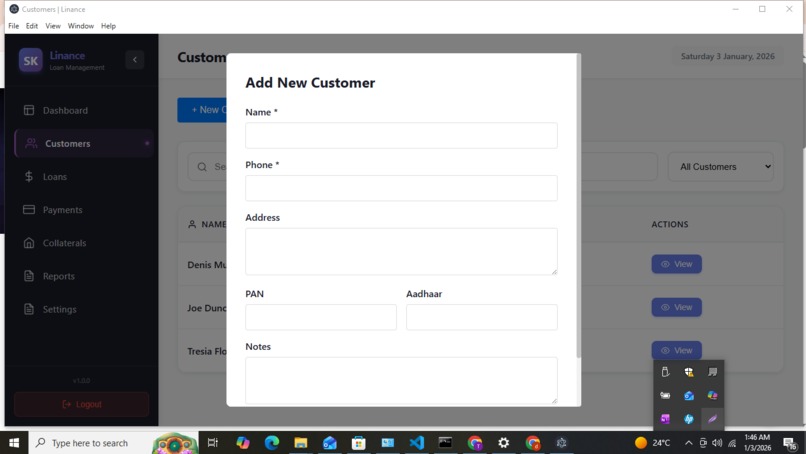Viewport: 806px width, 454px height.
Task: Click the USB eject icon in the tray popup
Action: click(665, 372)
